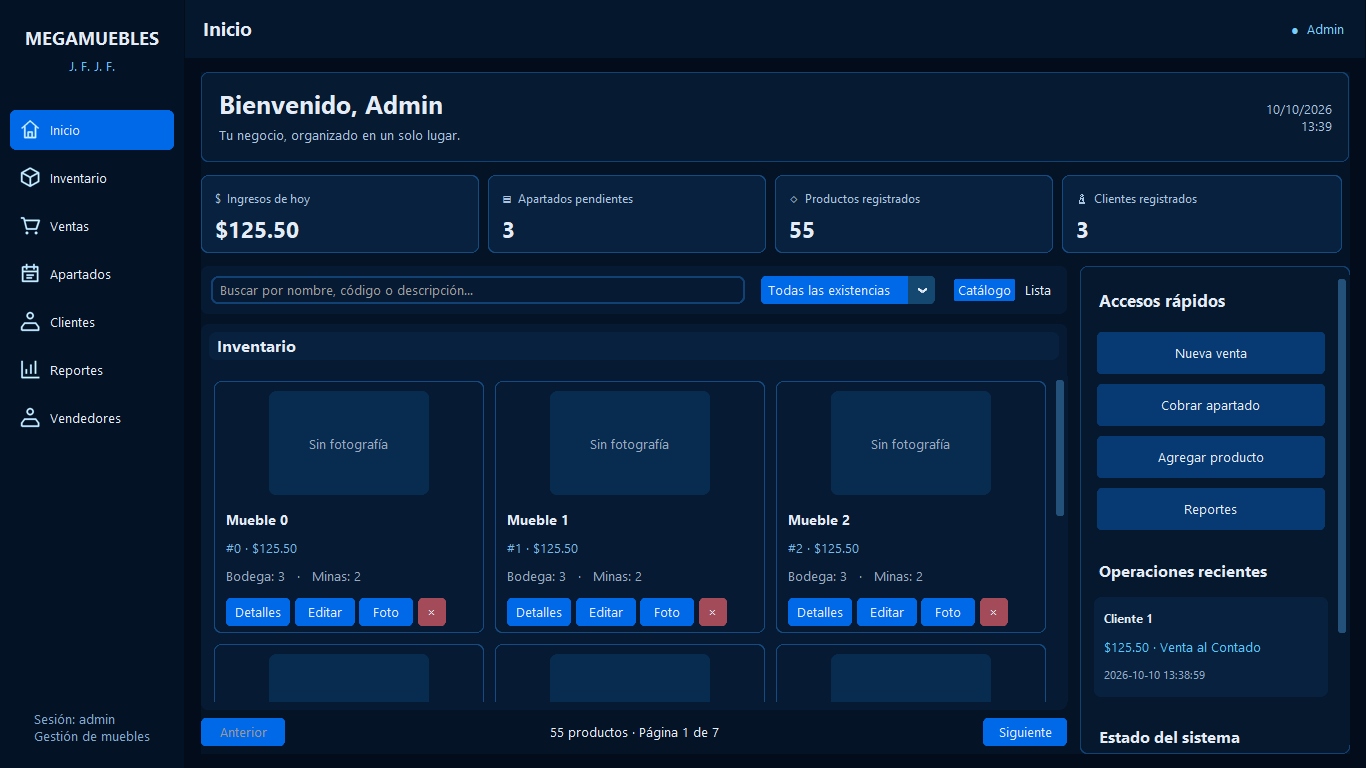
Task: Click the MEGAMUEBLES logo title
Action: 92,39
